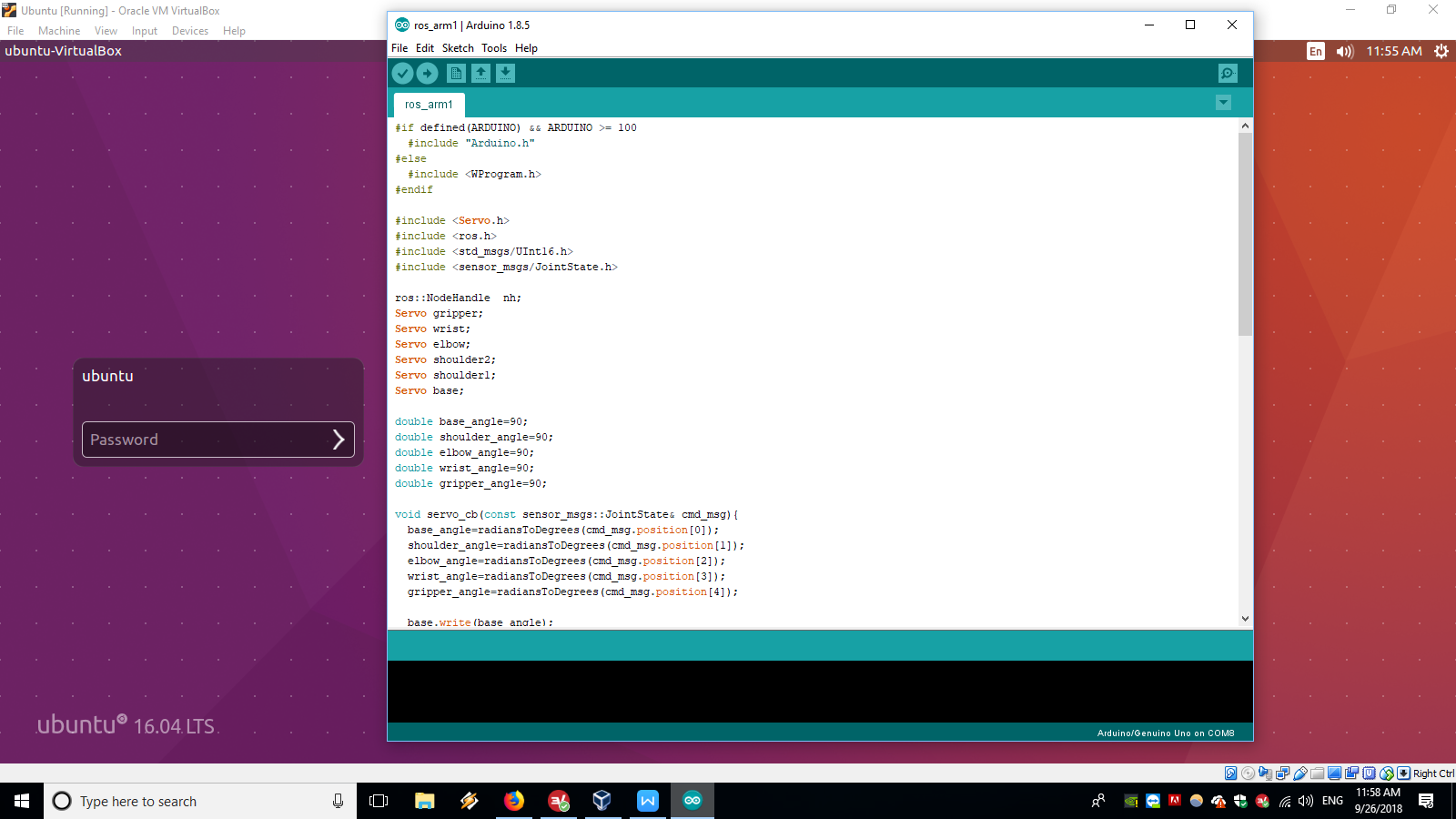Click the Upload arrow button in Arduino
1456x819 pixels.
427,73
